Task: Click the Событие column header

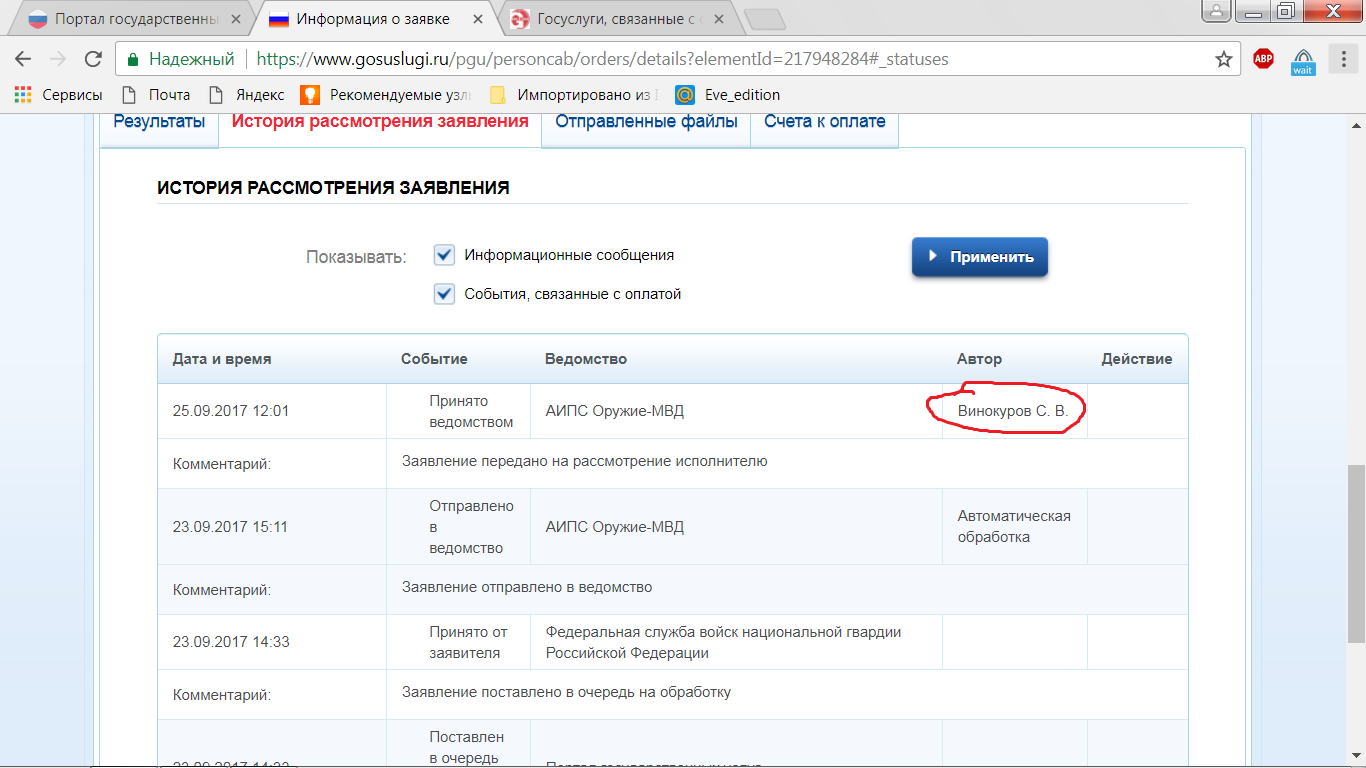Action: (434, 359)
